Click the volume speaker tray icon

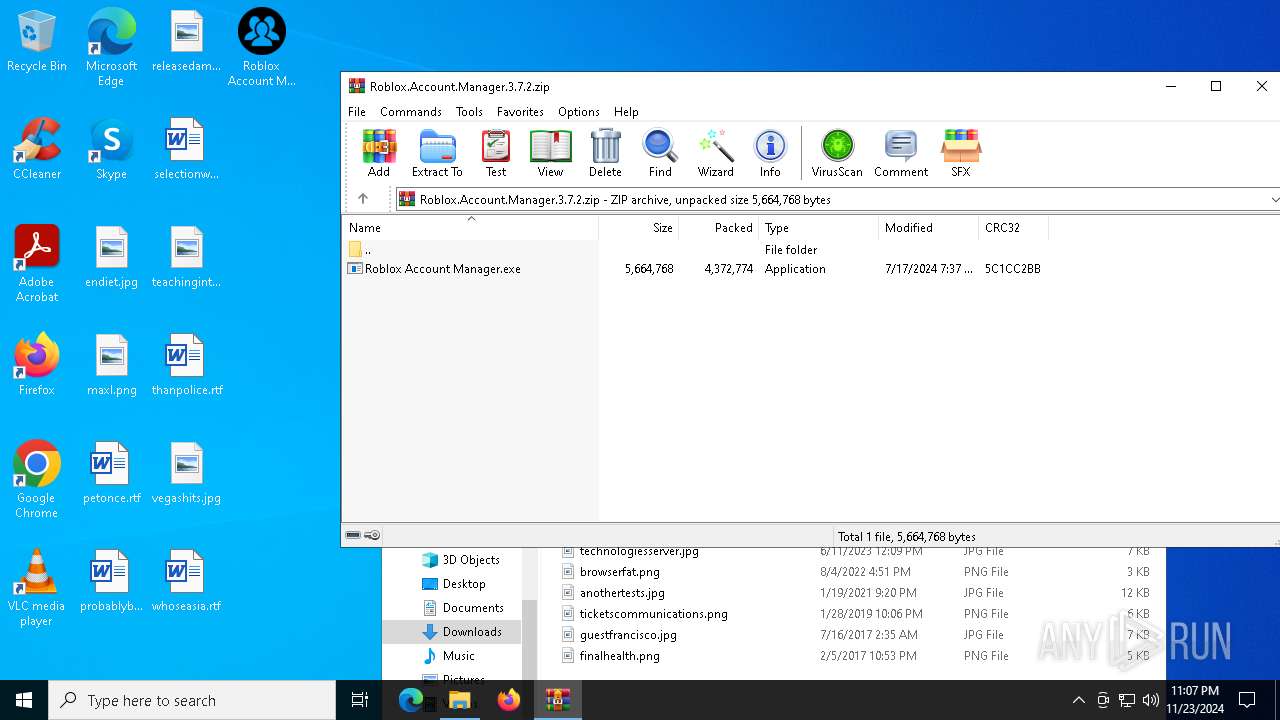[x=1151, y=700]
